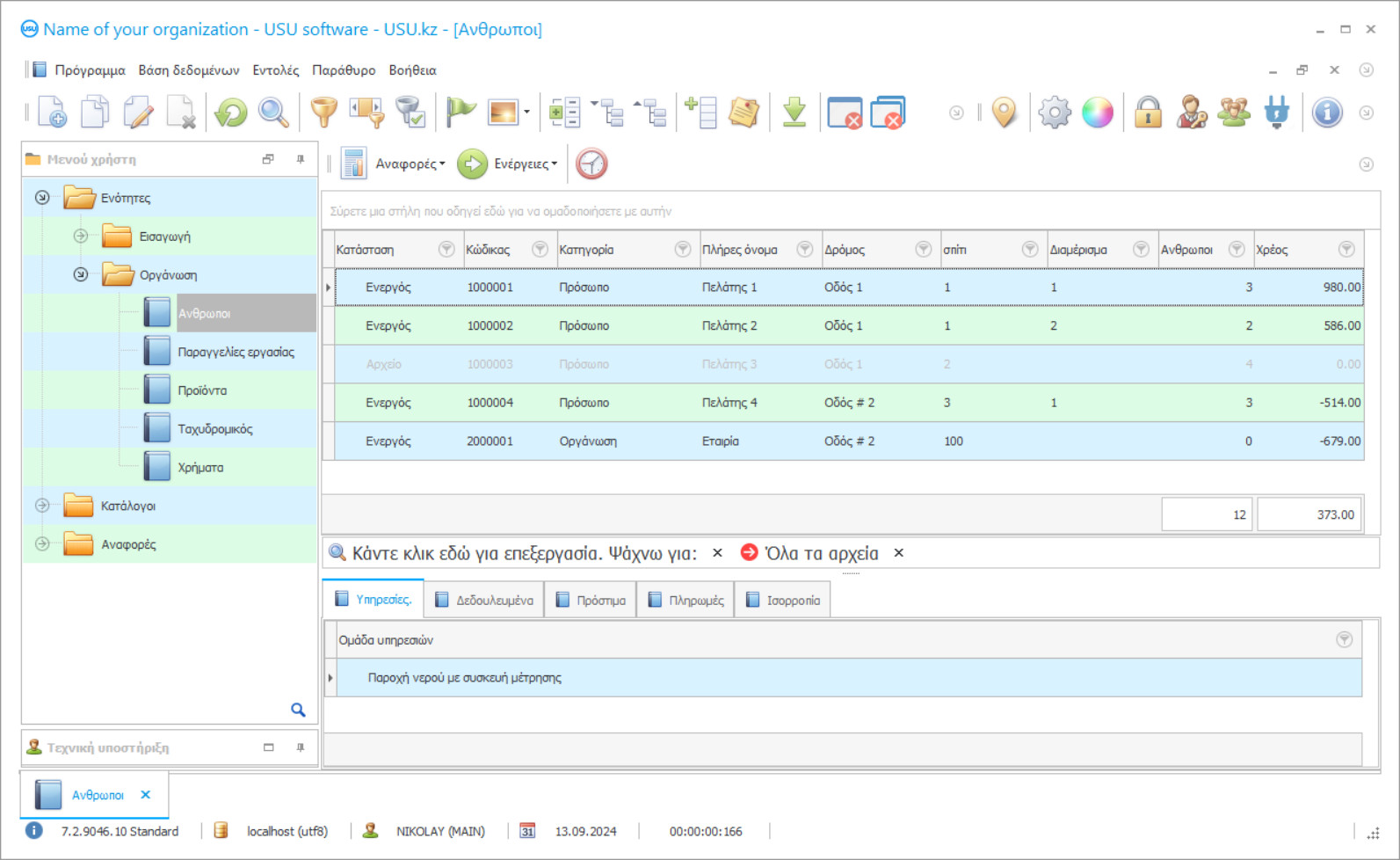This screenshot has height=860, width=1400.
Task: Click the Πλήρες όνομα column header
Action: (x=758, y=250)
